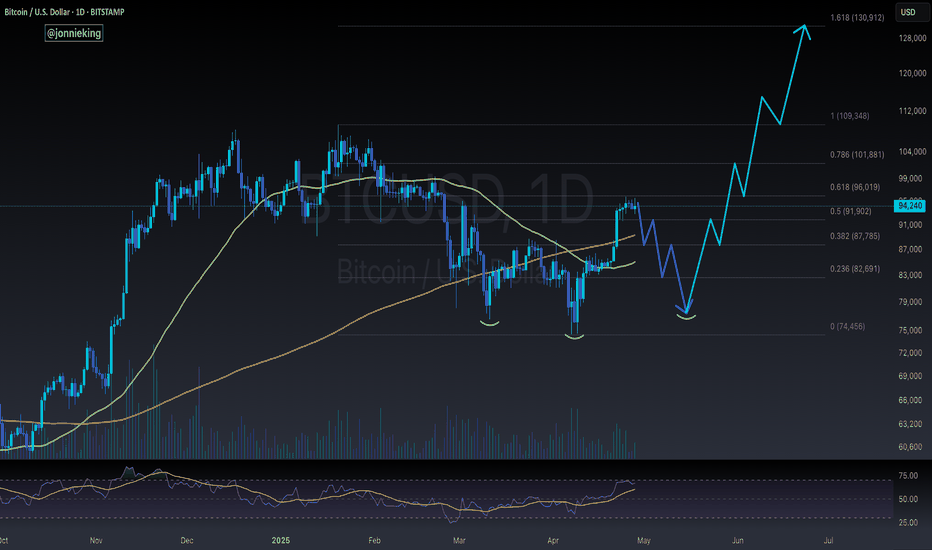Click the 50.00 level on the oscillator axis

908,499
